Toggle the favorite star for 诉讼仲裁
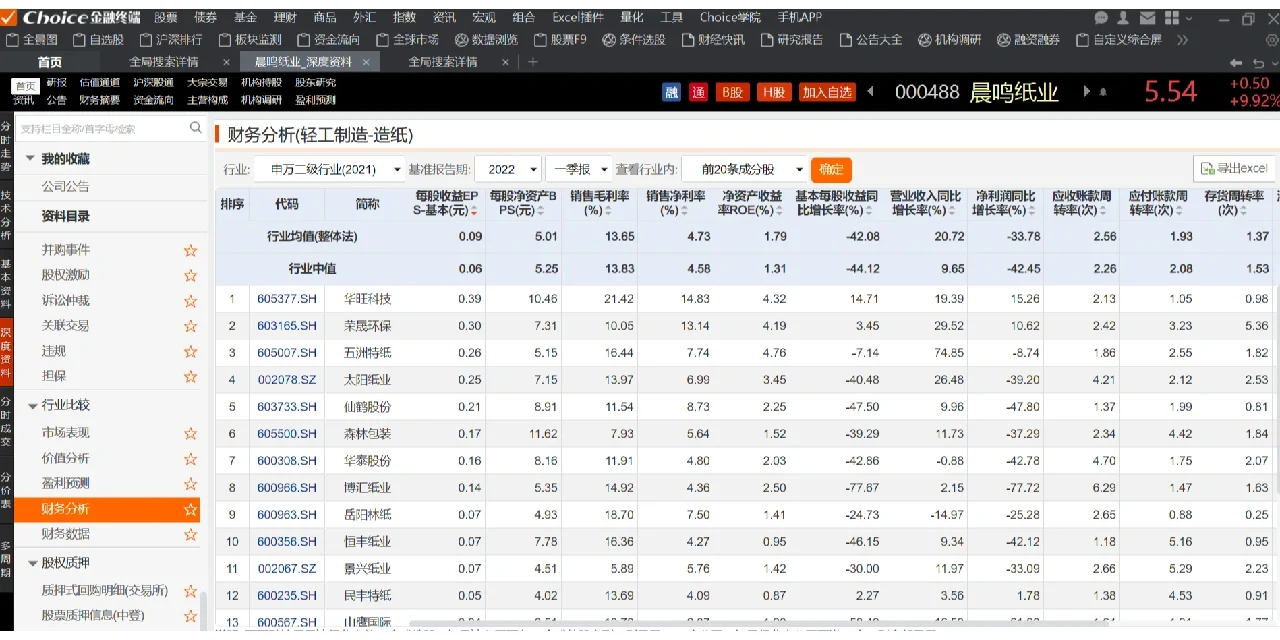The width and height of the screenshot is (1280, 640). point(190,301)
